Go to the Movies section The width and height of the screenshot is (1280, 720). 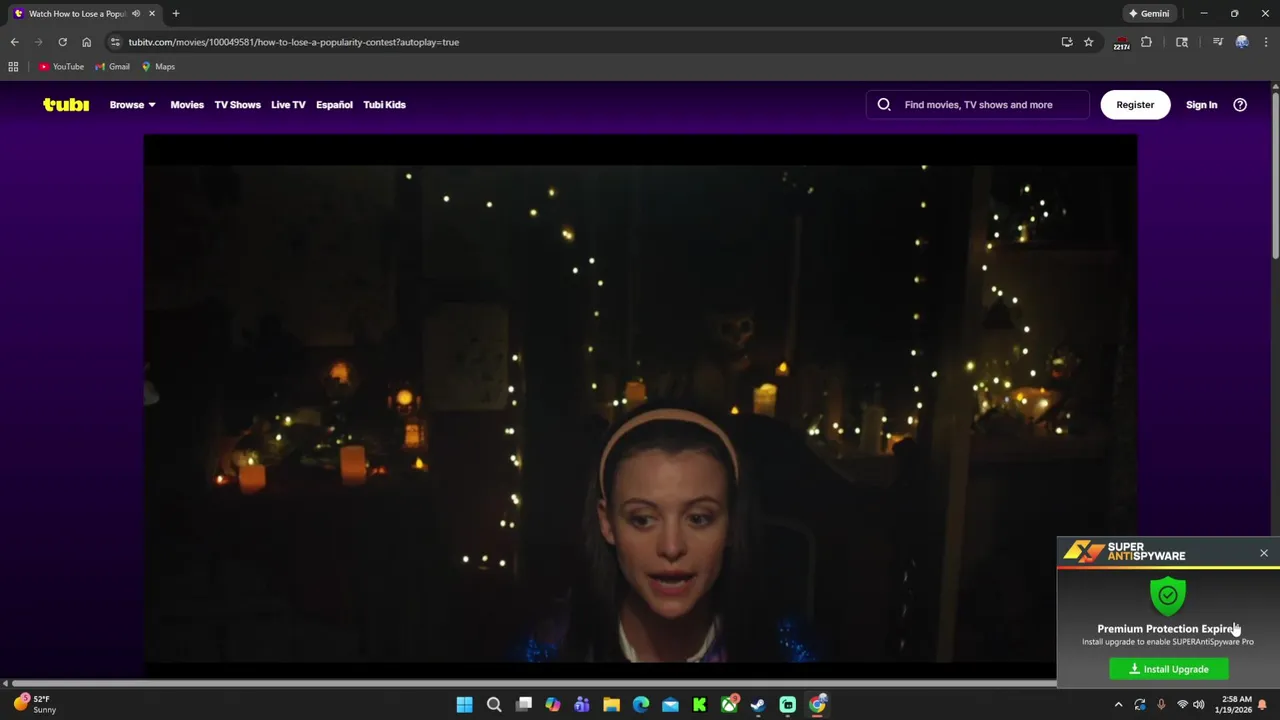[187, 104]
